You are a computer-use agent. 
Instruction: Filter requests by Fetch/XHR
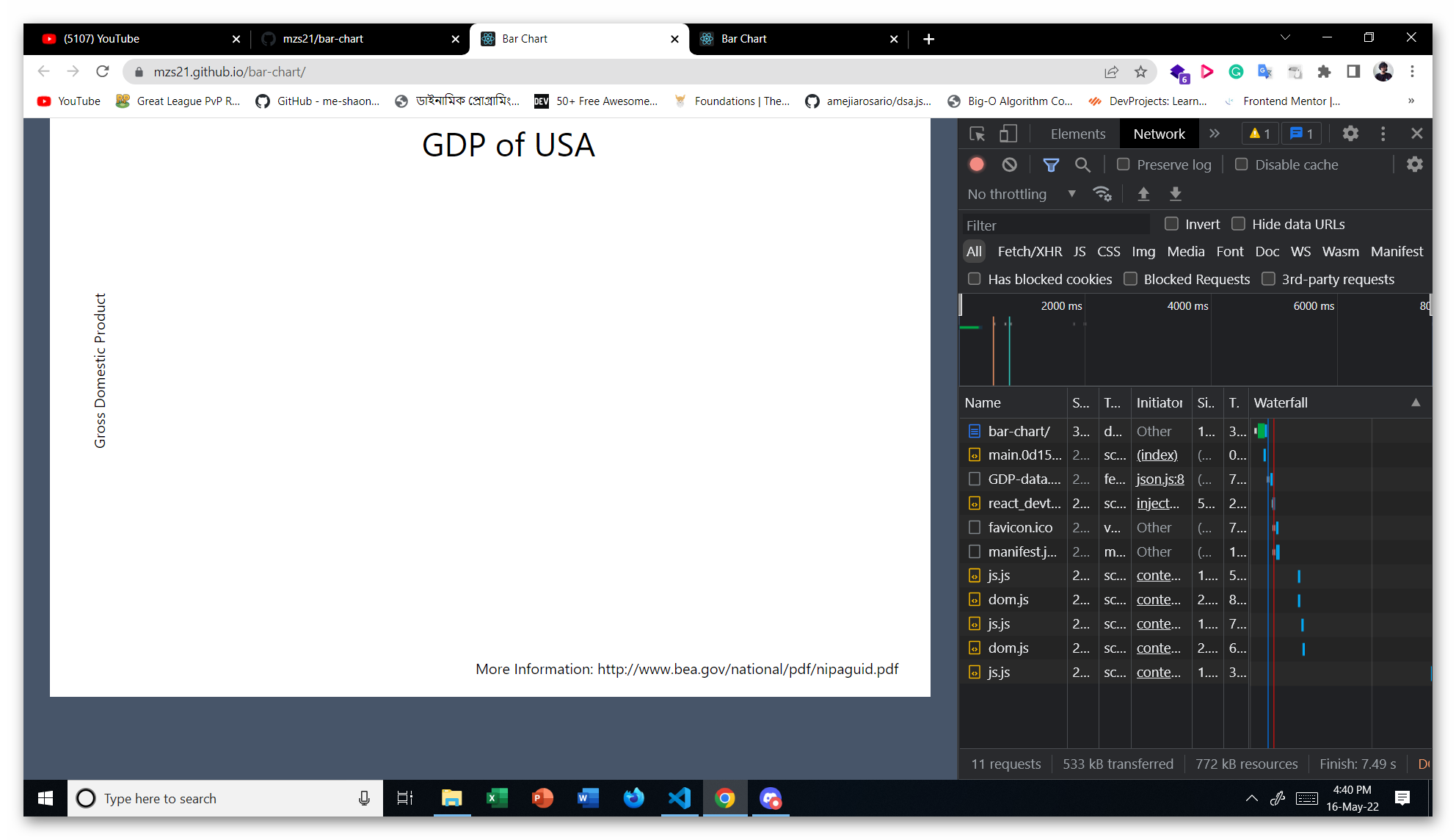coord(1030,251)
